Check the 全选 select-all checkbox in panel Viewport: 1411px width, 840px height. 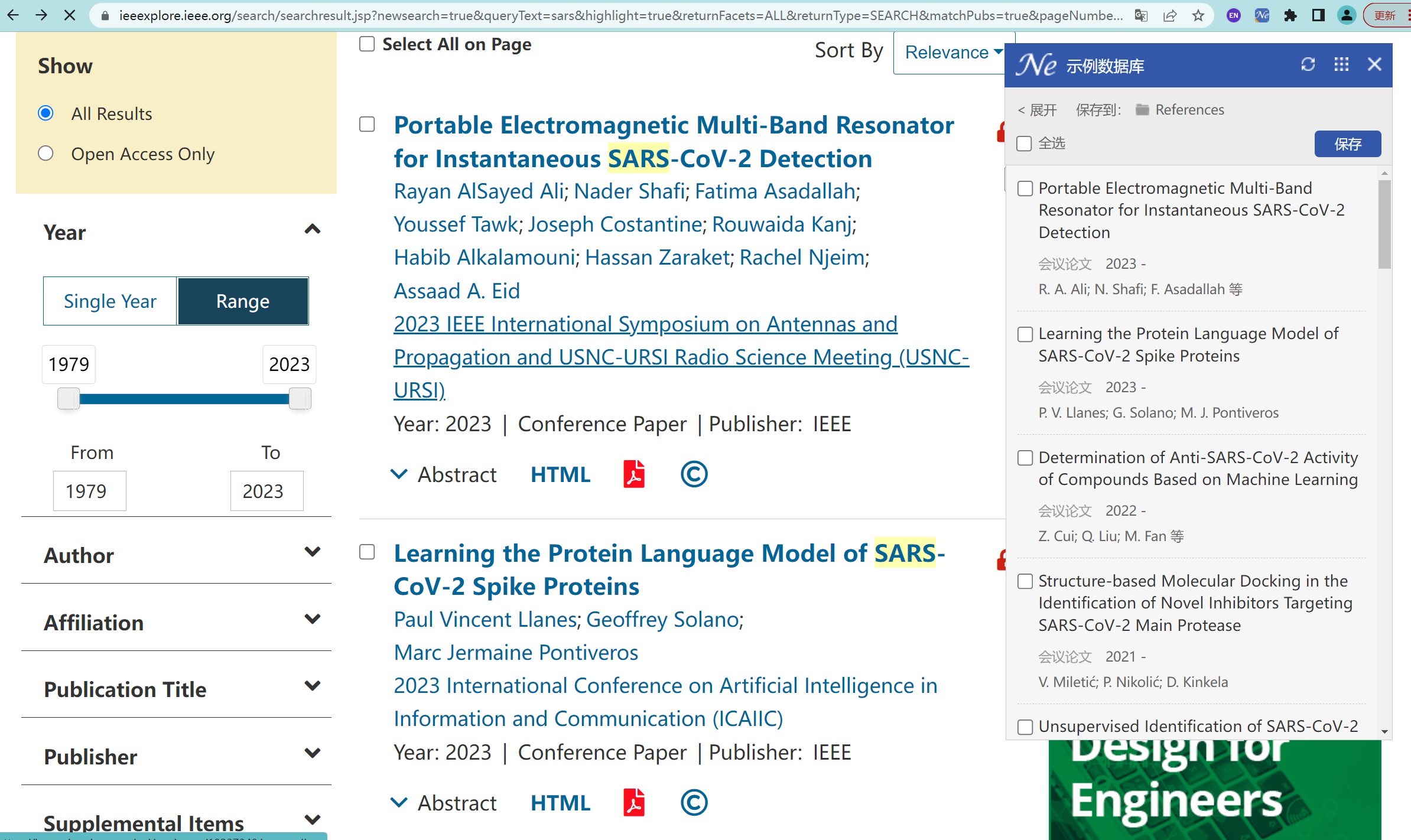click(1024, 144)
